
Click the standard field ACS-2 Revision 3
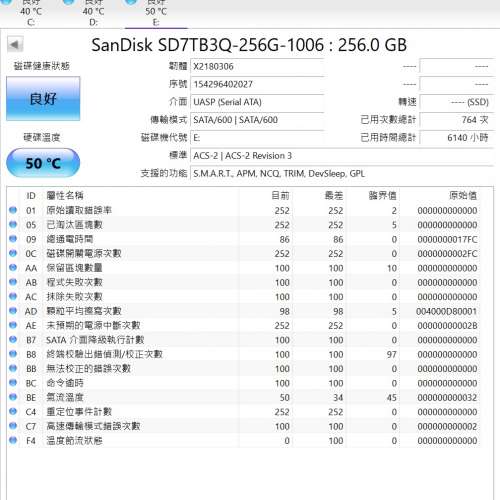(342, 156)
